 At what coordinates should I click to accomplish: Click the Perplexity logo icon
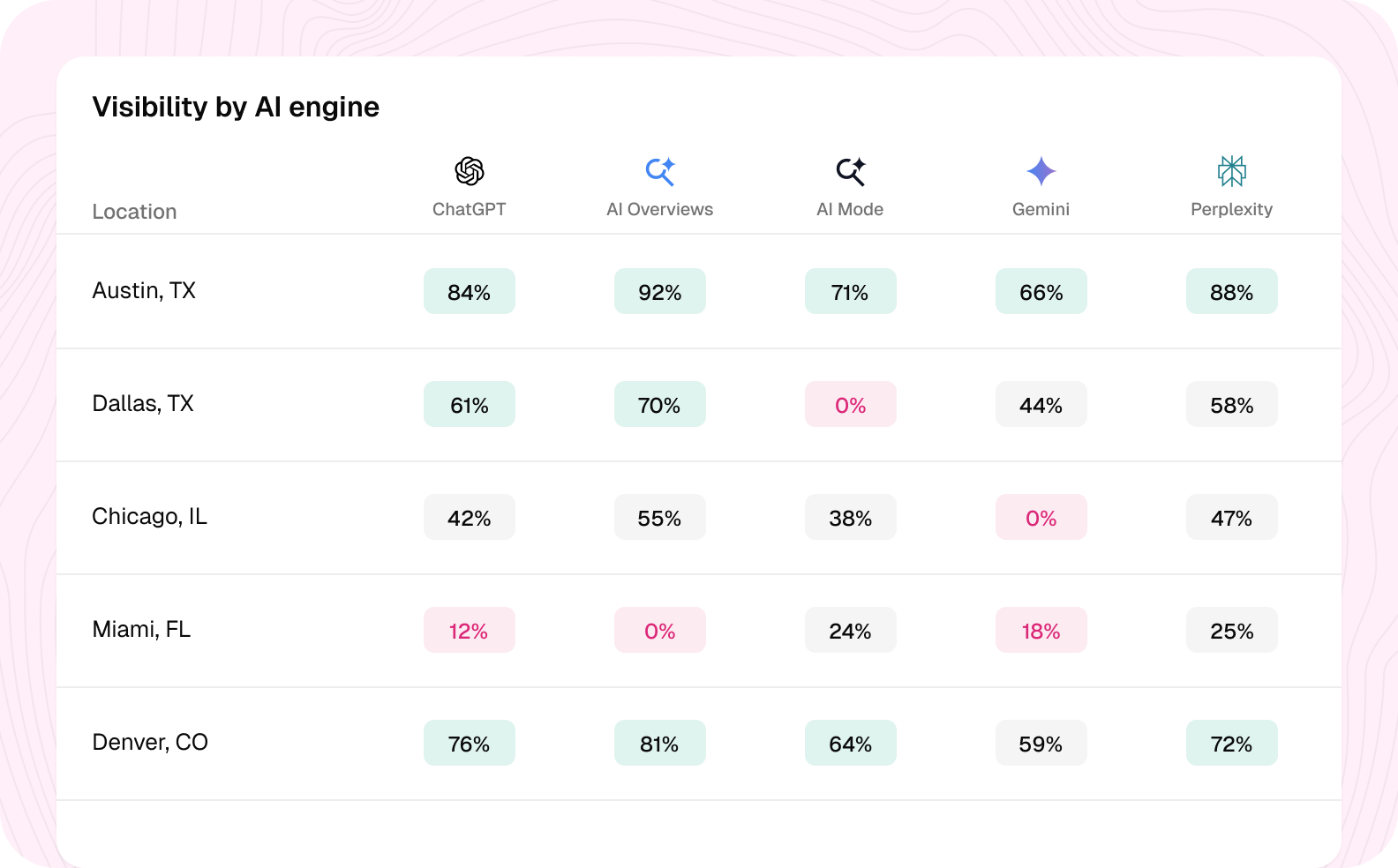(1232, 171)
